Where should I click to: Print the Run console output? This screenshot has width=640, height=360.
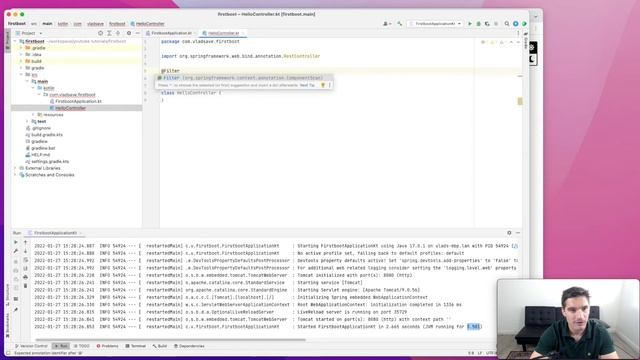pyautogui.click(x=25, y=277)
